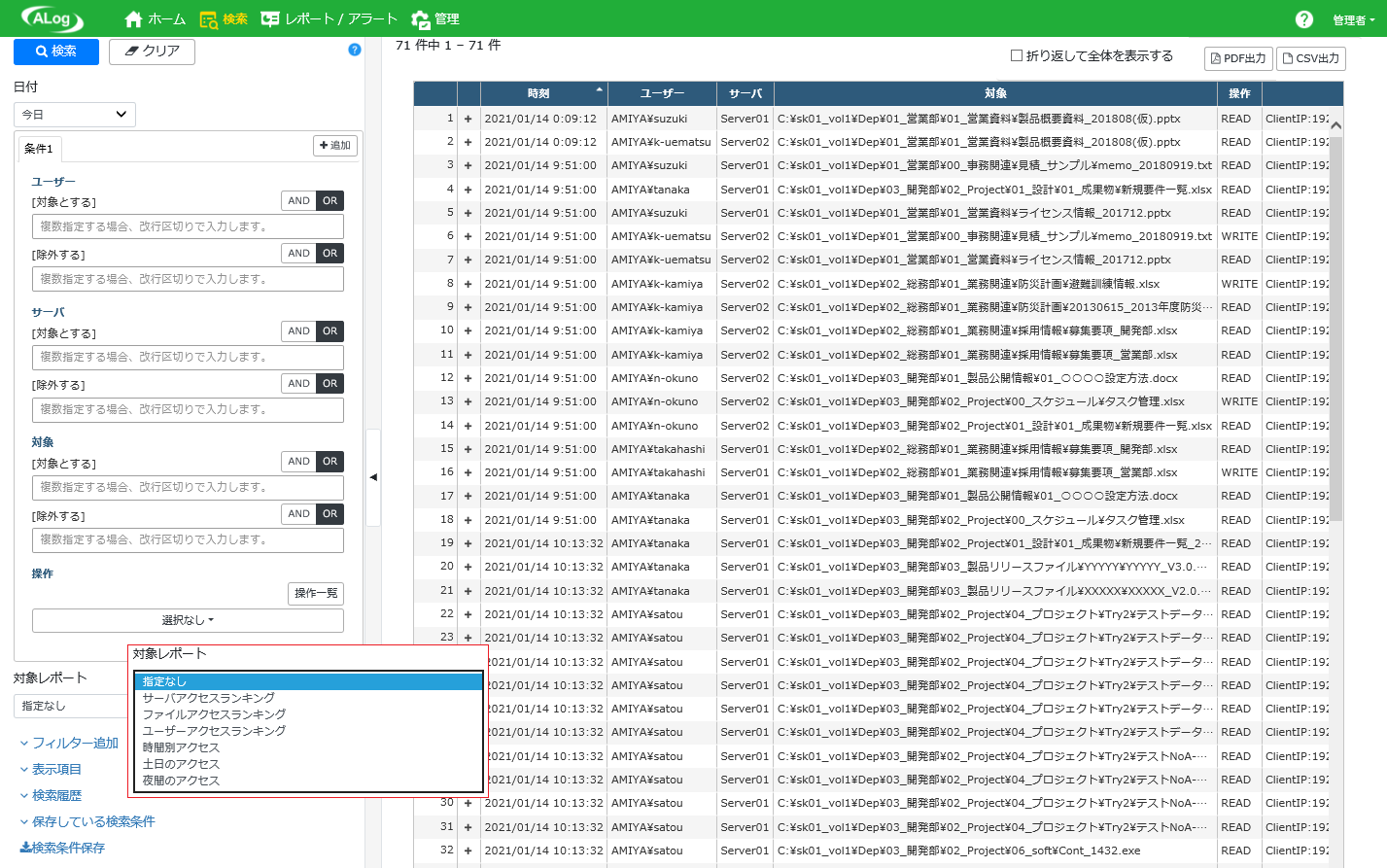Click the blue 検索 button
1387x868 pixels.
(56, 52)
